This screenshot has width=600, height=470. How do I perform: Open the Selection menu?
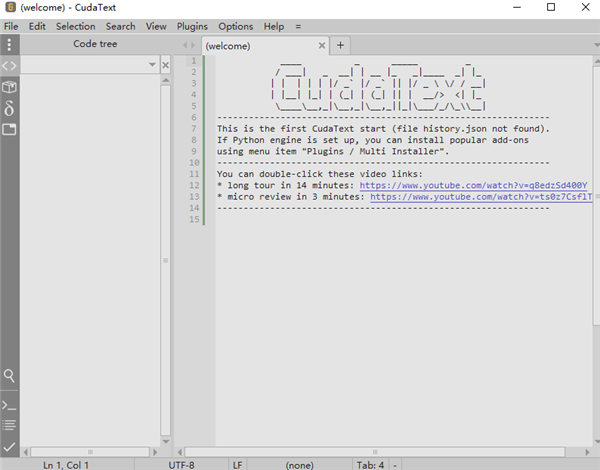click(x=76, y=26)
